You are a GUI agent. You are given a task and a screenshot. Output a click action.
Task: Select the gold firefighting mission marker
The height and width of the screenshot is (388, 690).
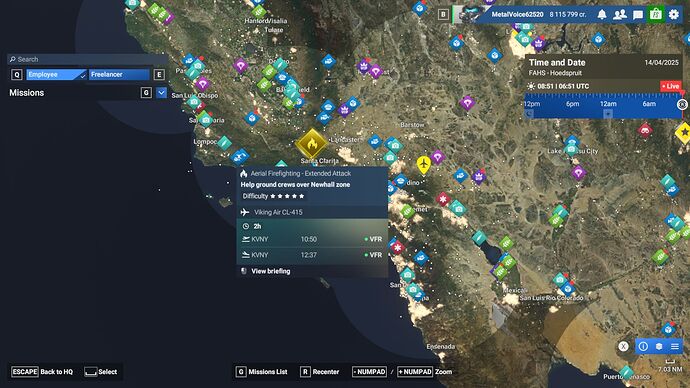coord(312,143)
